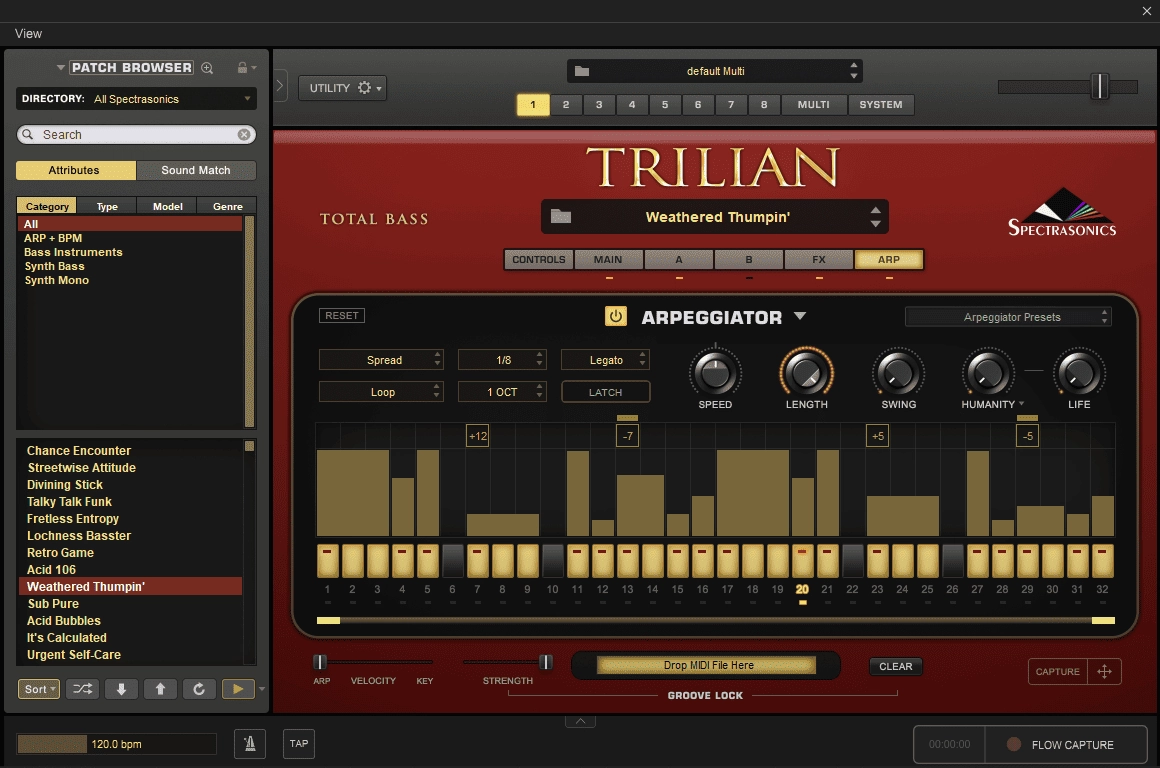Open the Spread mode dropdown
Screen dimensions: 1160x768
[381, 360]
